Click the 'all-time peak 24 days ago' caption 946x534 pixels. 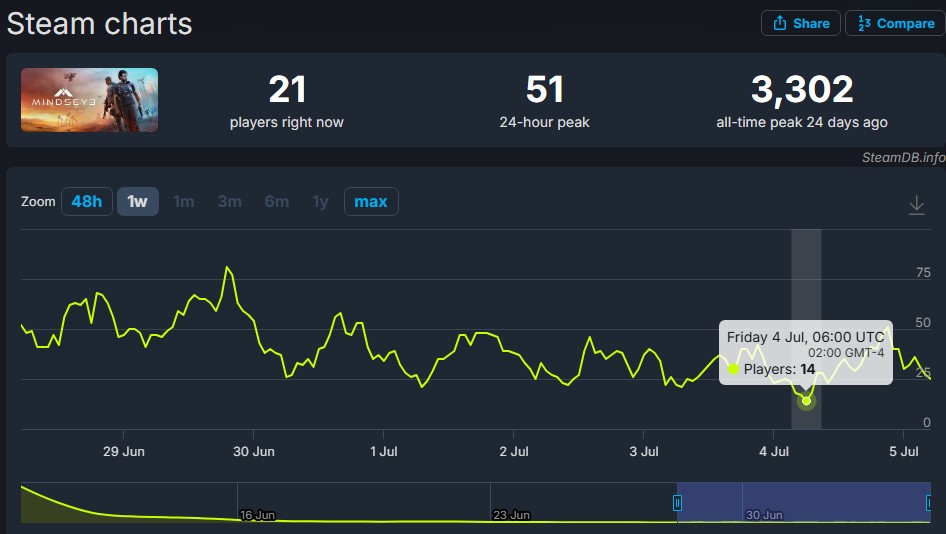(802, 122)
